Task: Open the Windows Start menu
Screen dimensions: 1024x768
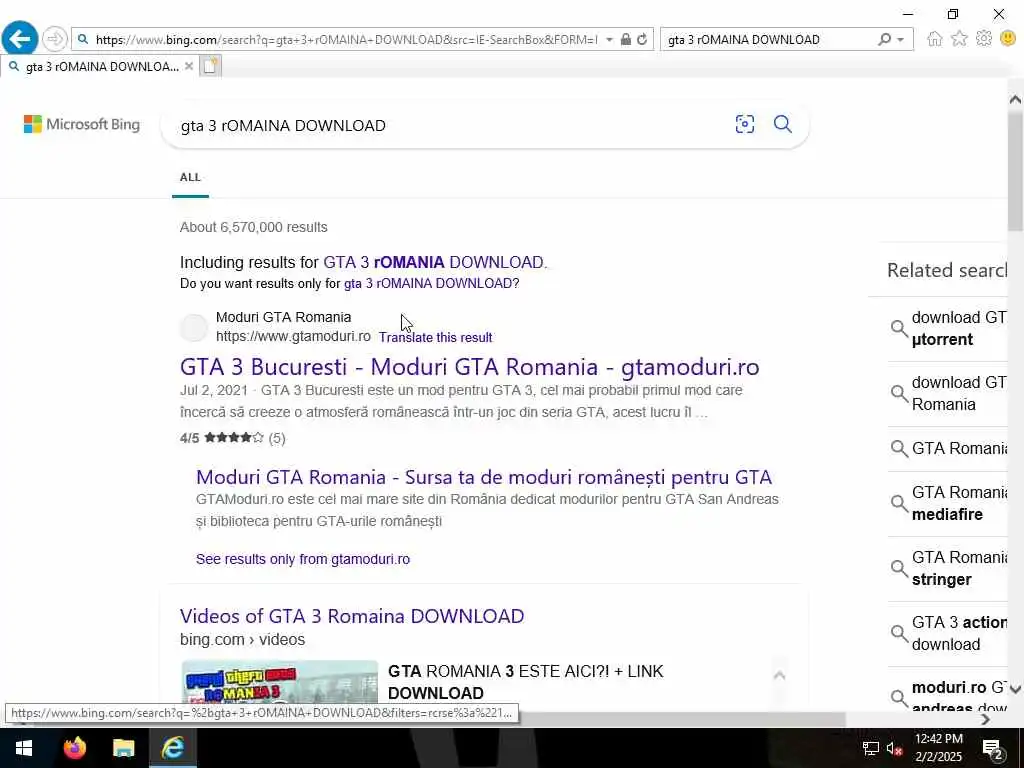Action: click(x=24, y=748)
